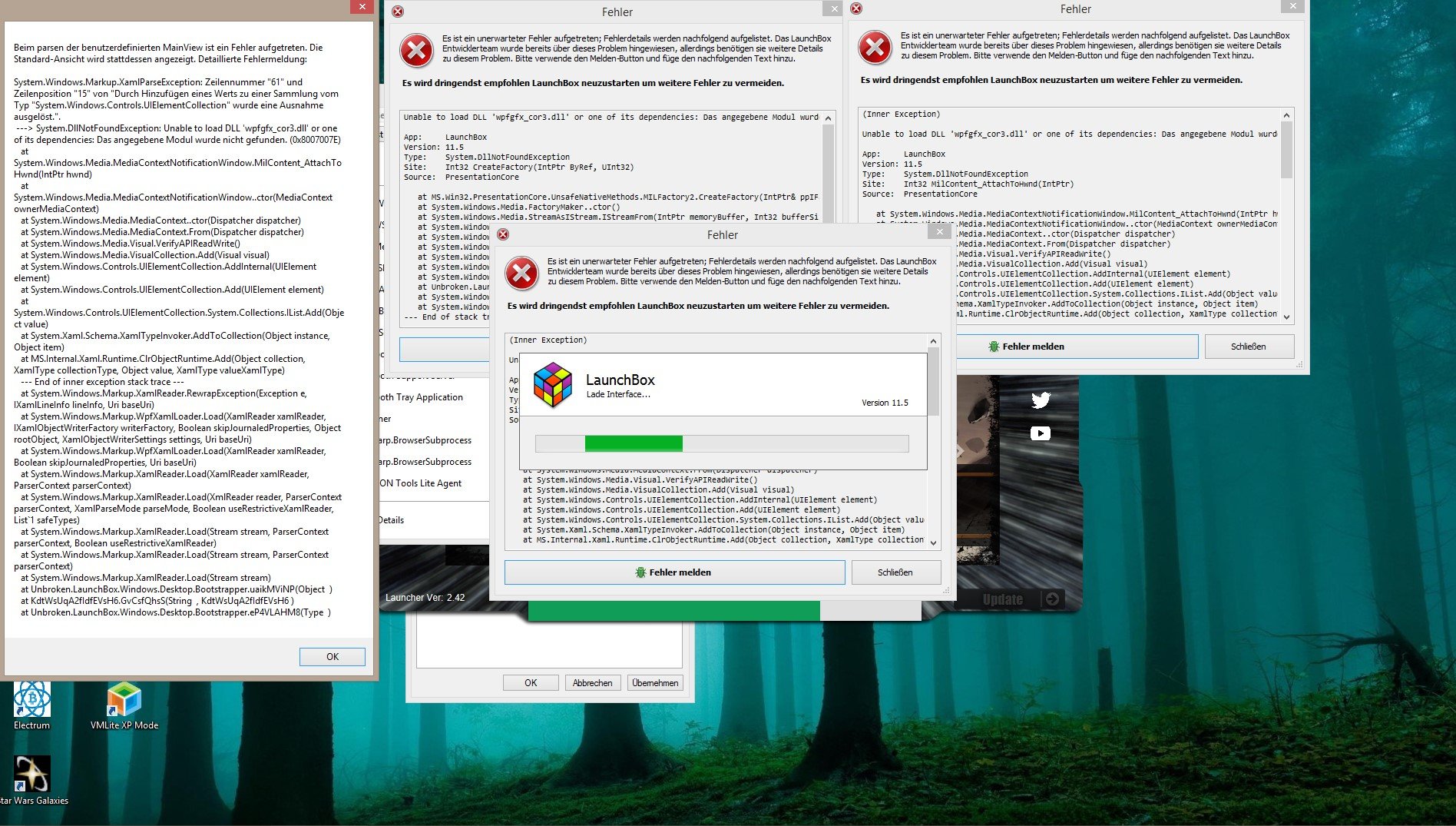Close the front Fehler dialog window
The height and width of the screenshot is (826, 1456).
pos(940,231)
